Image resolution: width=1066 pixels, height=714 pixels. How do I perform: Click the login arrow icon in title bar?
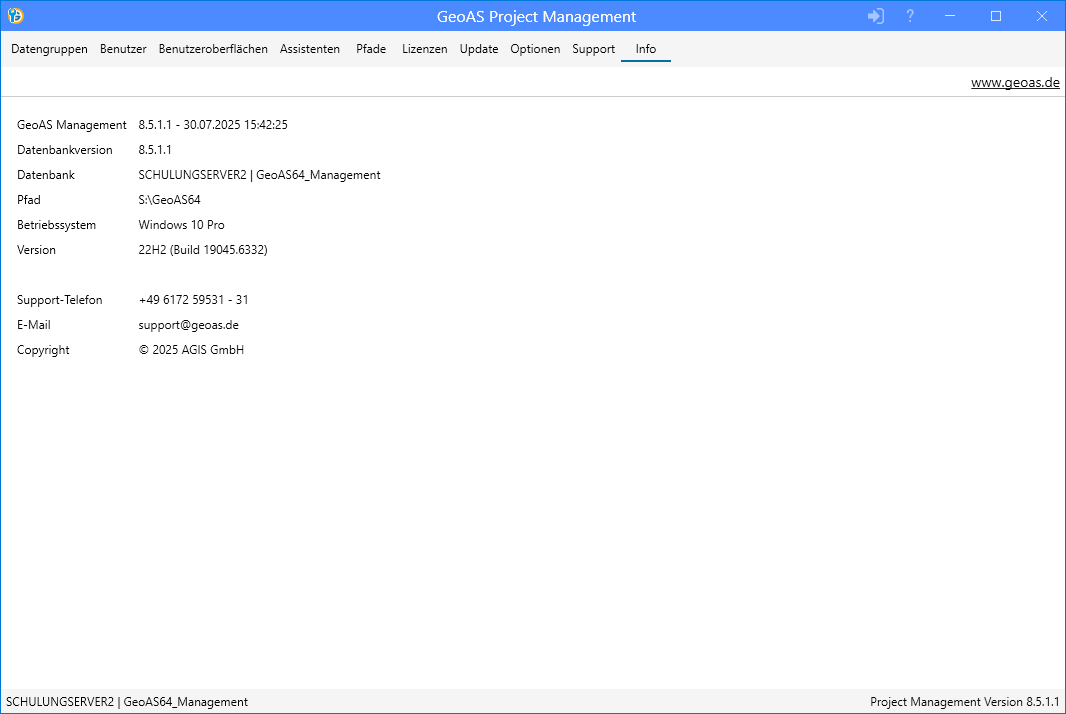[x=876, y=16]
